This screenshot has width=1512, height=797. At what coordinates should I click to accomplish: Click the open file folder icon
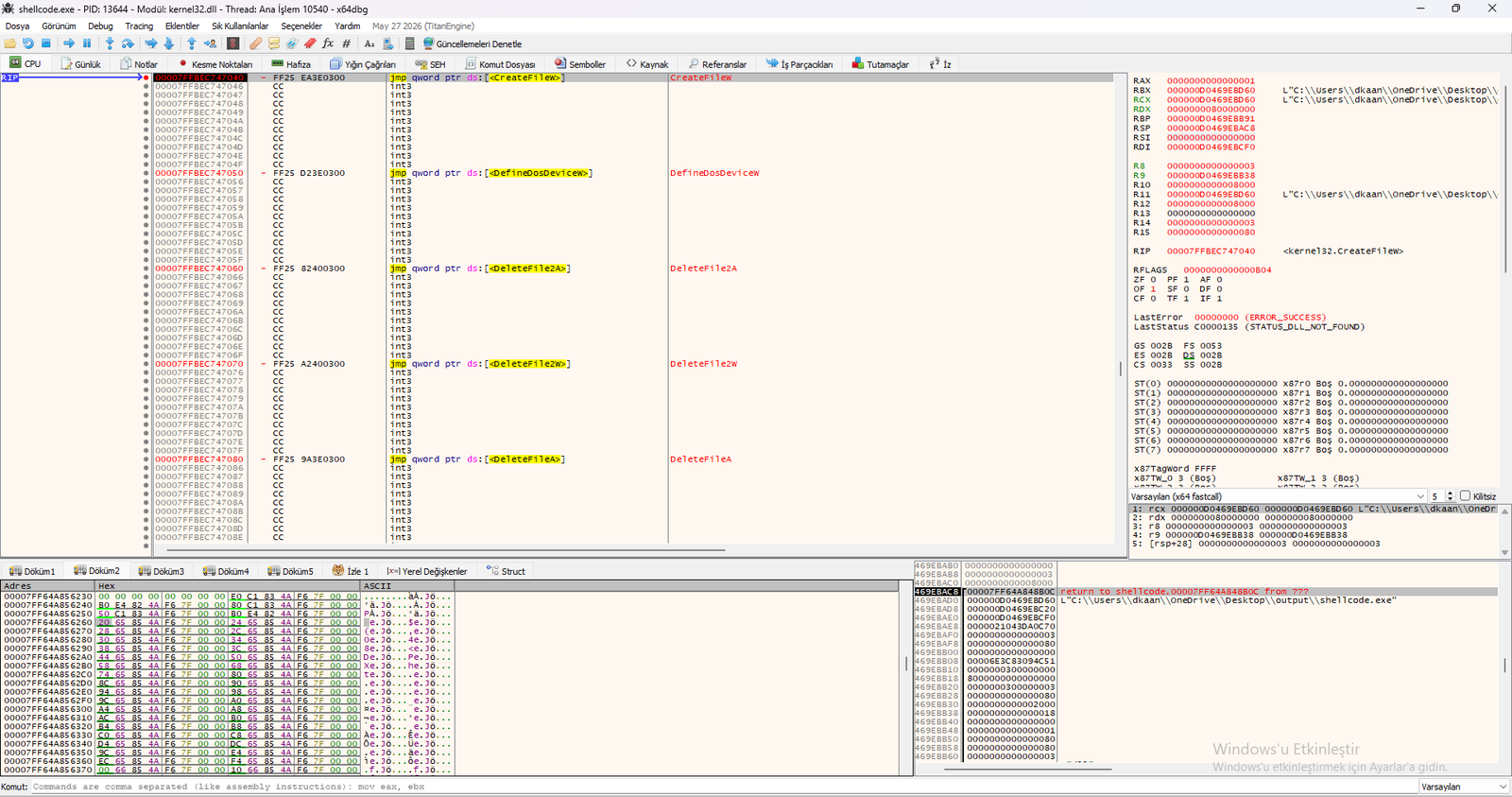[10, 43]
